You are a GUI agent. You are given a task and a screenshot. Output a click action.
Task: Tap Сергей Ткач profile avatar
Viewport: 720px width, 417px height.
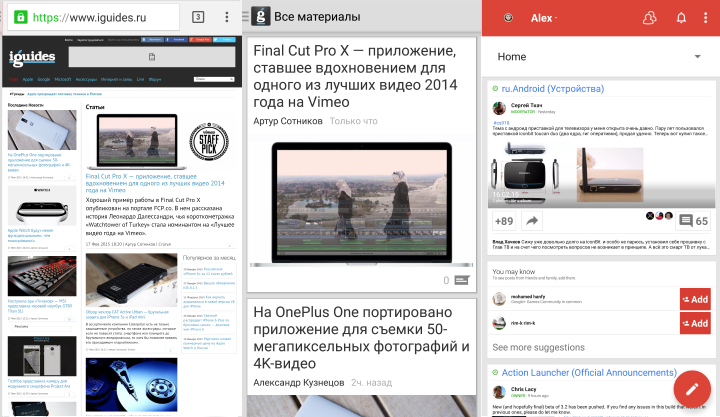point(499,108)
